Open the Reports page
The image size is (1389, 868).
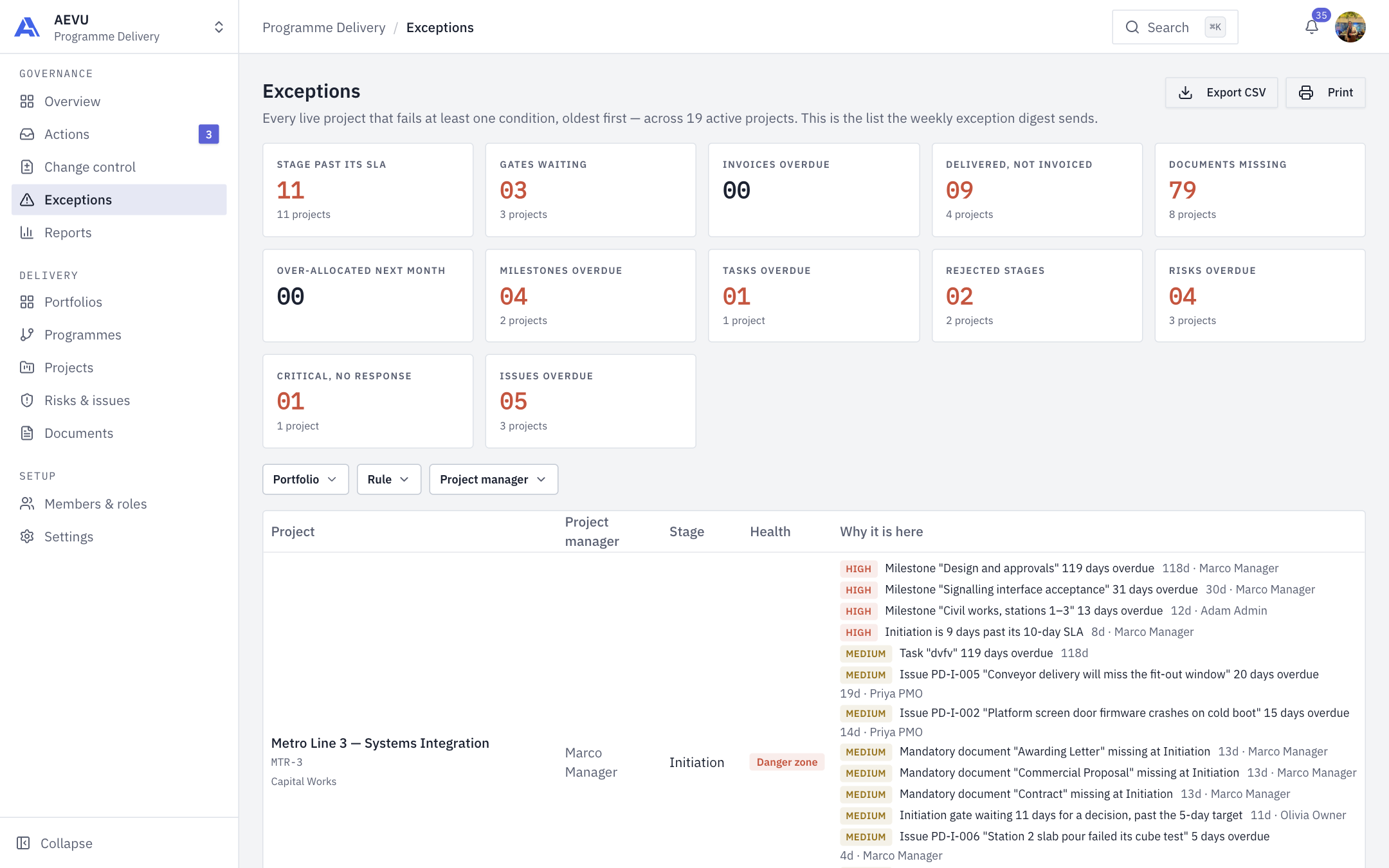[x=119, y=233]
